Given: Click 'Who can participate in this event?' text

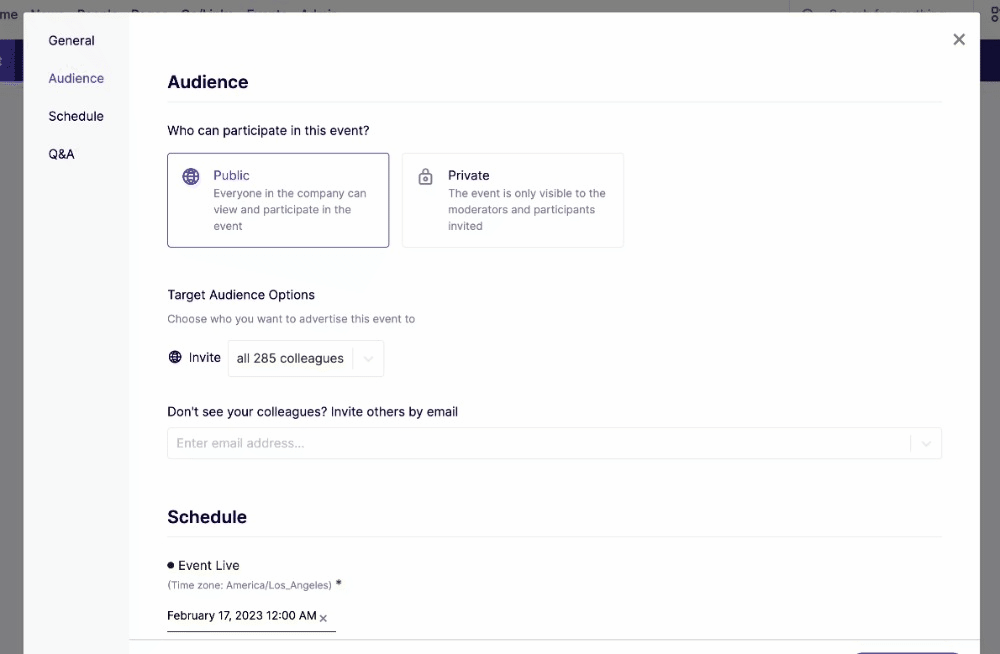Looking at the screenshot, I should [268, 130].
